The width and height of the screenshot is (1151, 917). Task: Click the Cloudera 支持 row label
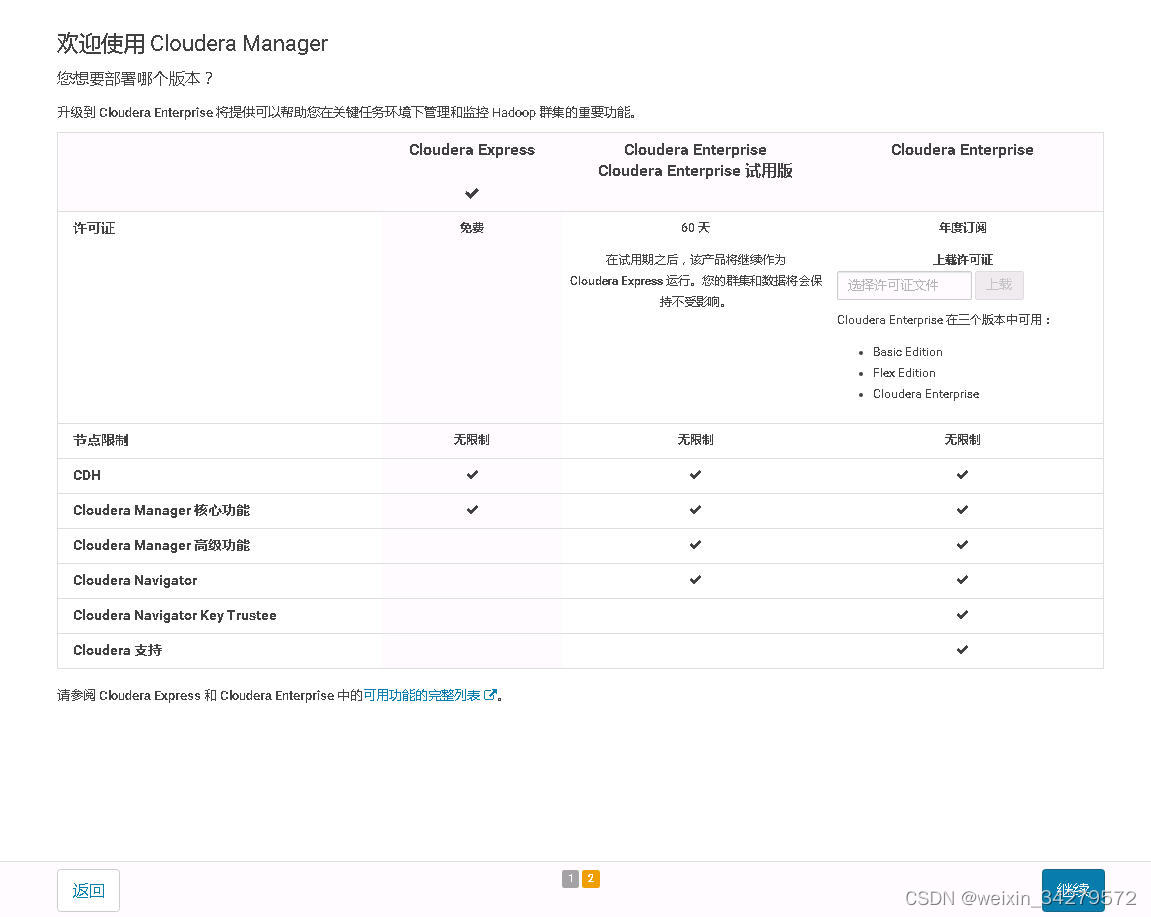pyautogui.click(x=117, y=650)
